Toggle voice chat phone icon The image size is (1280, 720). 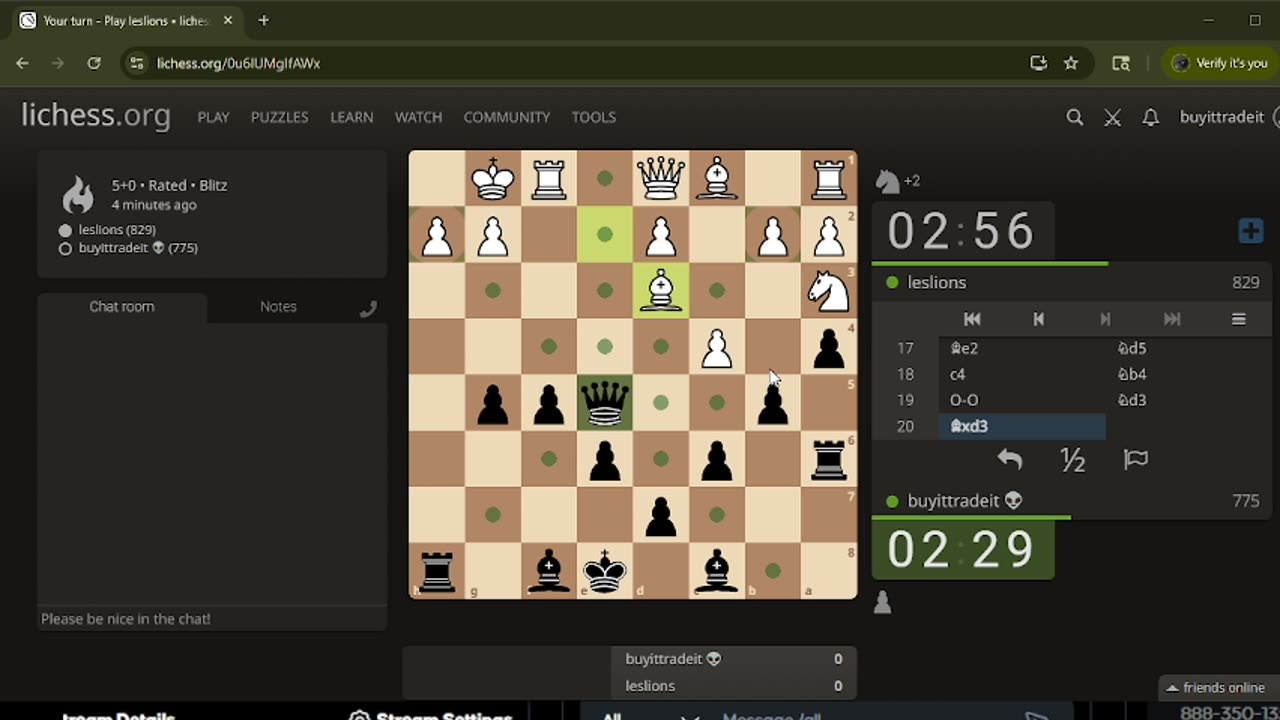pos(368,309)
